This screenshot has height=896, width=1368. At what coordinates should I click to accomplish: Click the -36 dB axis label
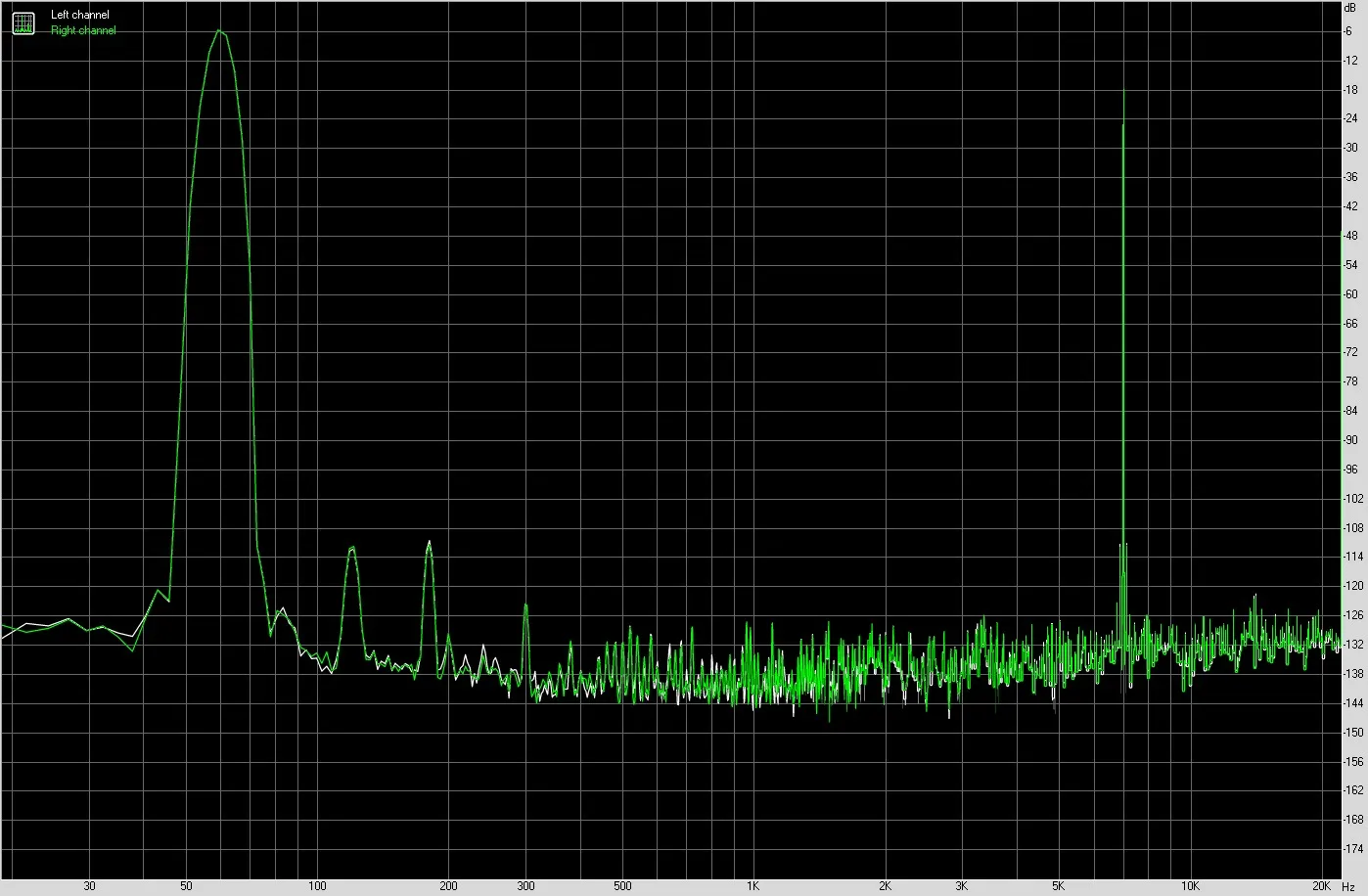coord(1350,178)
